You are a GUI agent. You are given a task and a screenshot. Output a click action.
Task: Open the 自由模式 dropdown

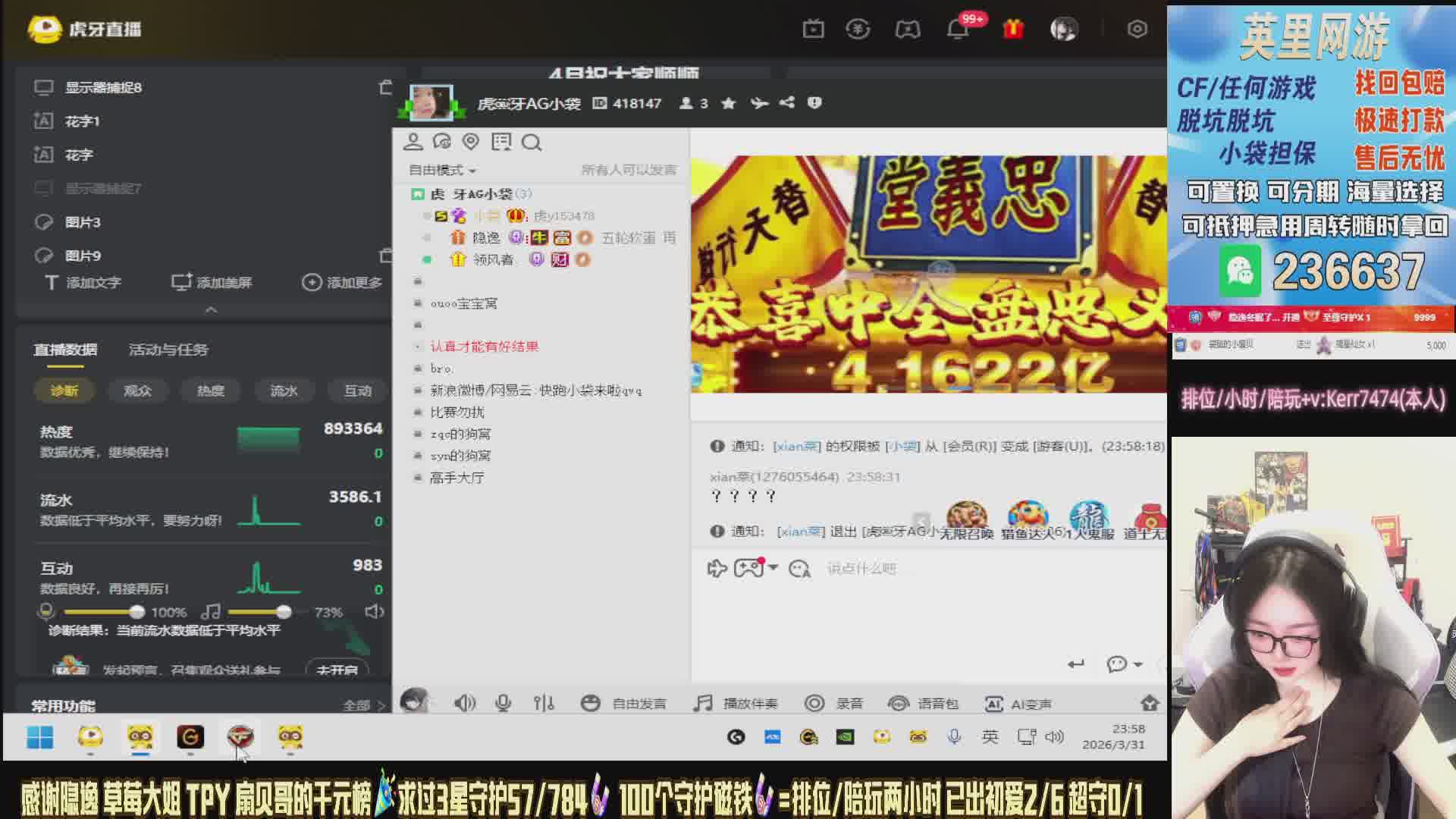coord(443,170)
